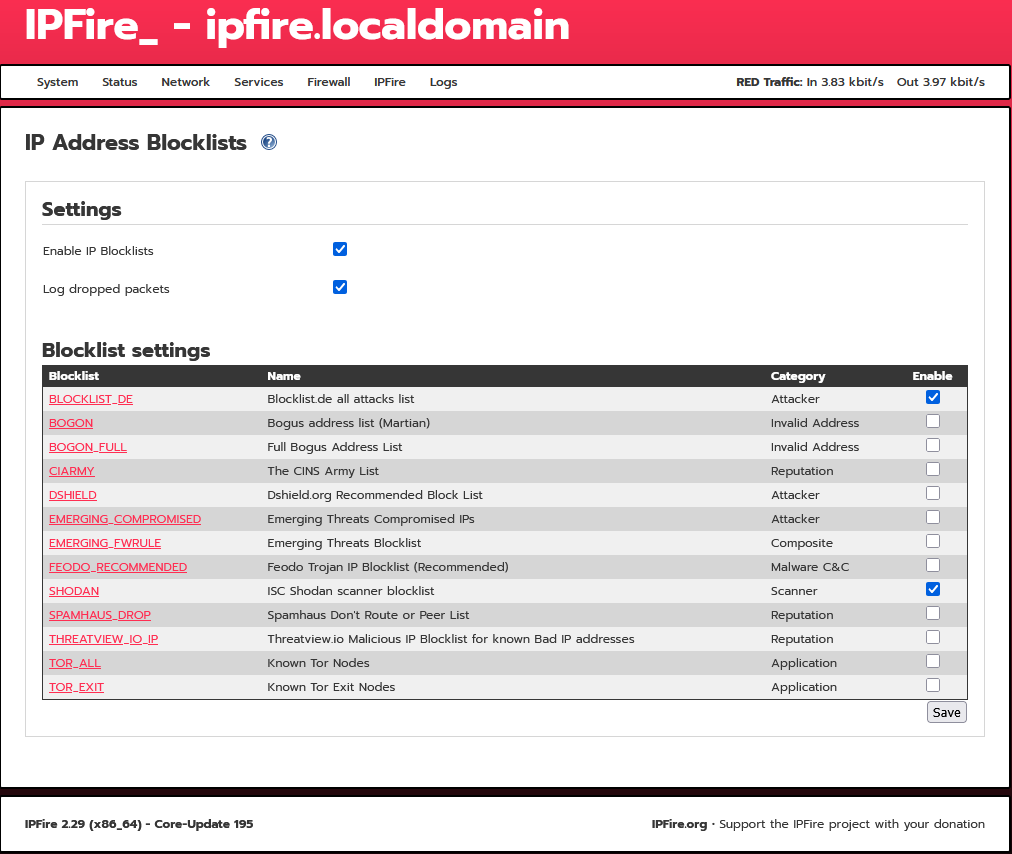This screenshot has width=1012, height=854.
Task: Click the 'Emerging Threats Compromised IPs' name
Action: tap(370, 519)
